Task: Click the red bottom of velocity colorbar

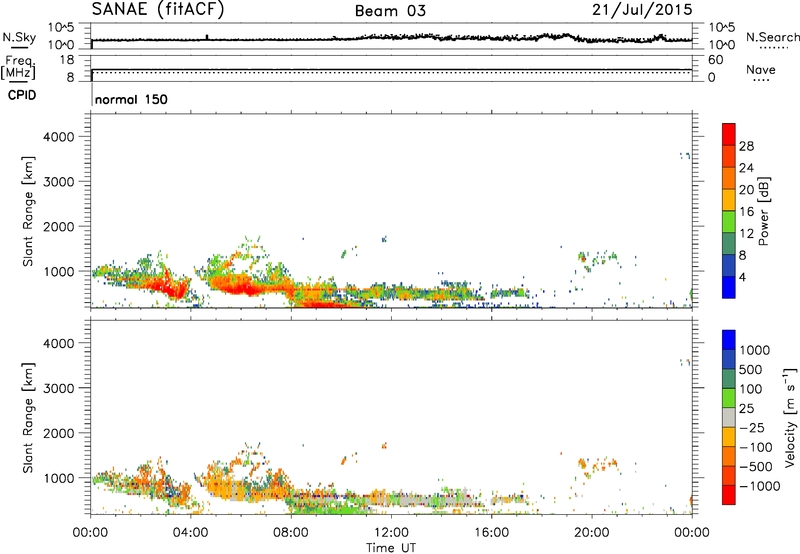Action: 729,495
